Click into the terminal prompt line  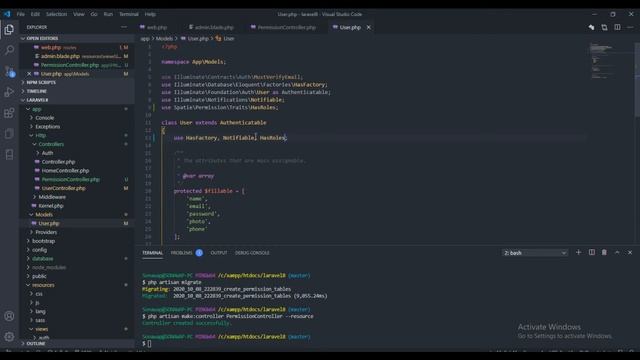click(149, 344)
